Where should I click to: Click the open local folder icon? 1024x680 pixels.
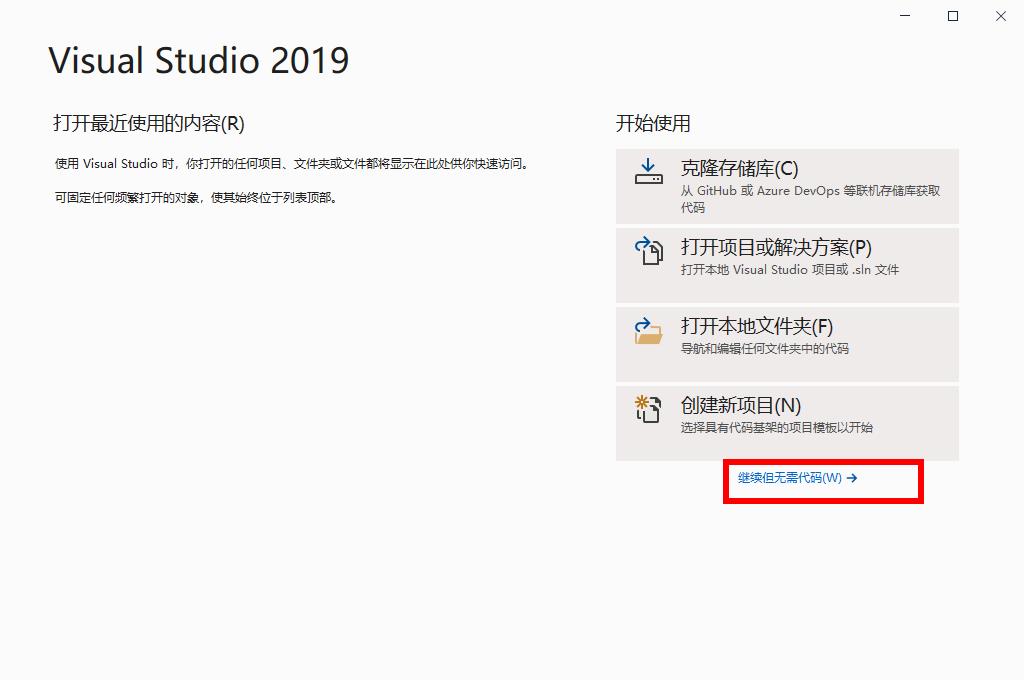[x=648, y=331]
